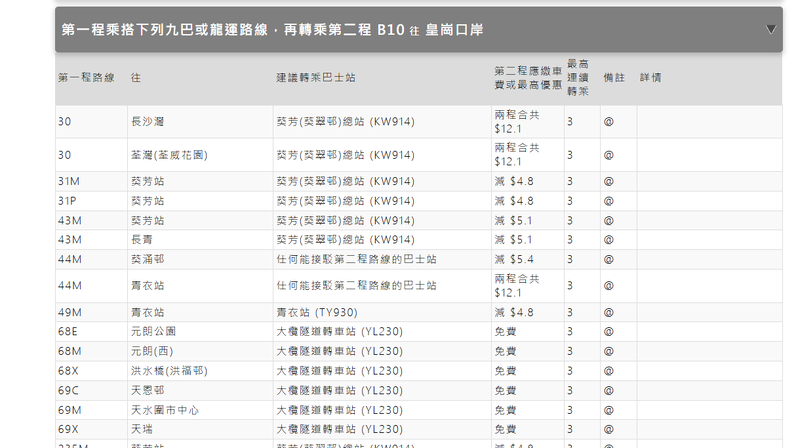Click destination 洪水橋(洪福邨) cell

tap(169, 371)
